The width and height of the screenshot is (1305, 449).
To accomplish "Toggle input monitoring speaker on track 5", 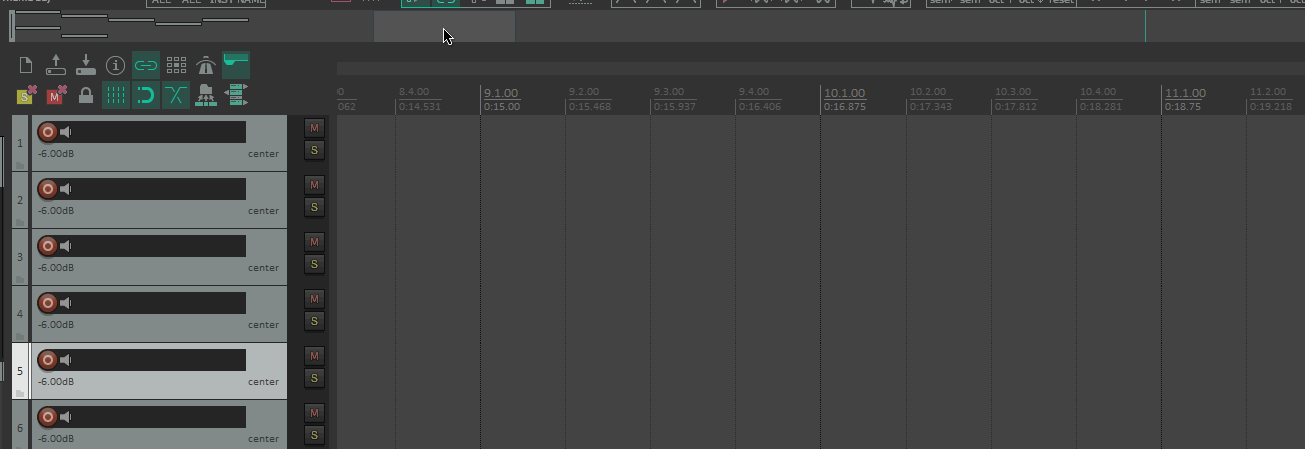I will (x=66, y=360).
